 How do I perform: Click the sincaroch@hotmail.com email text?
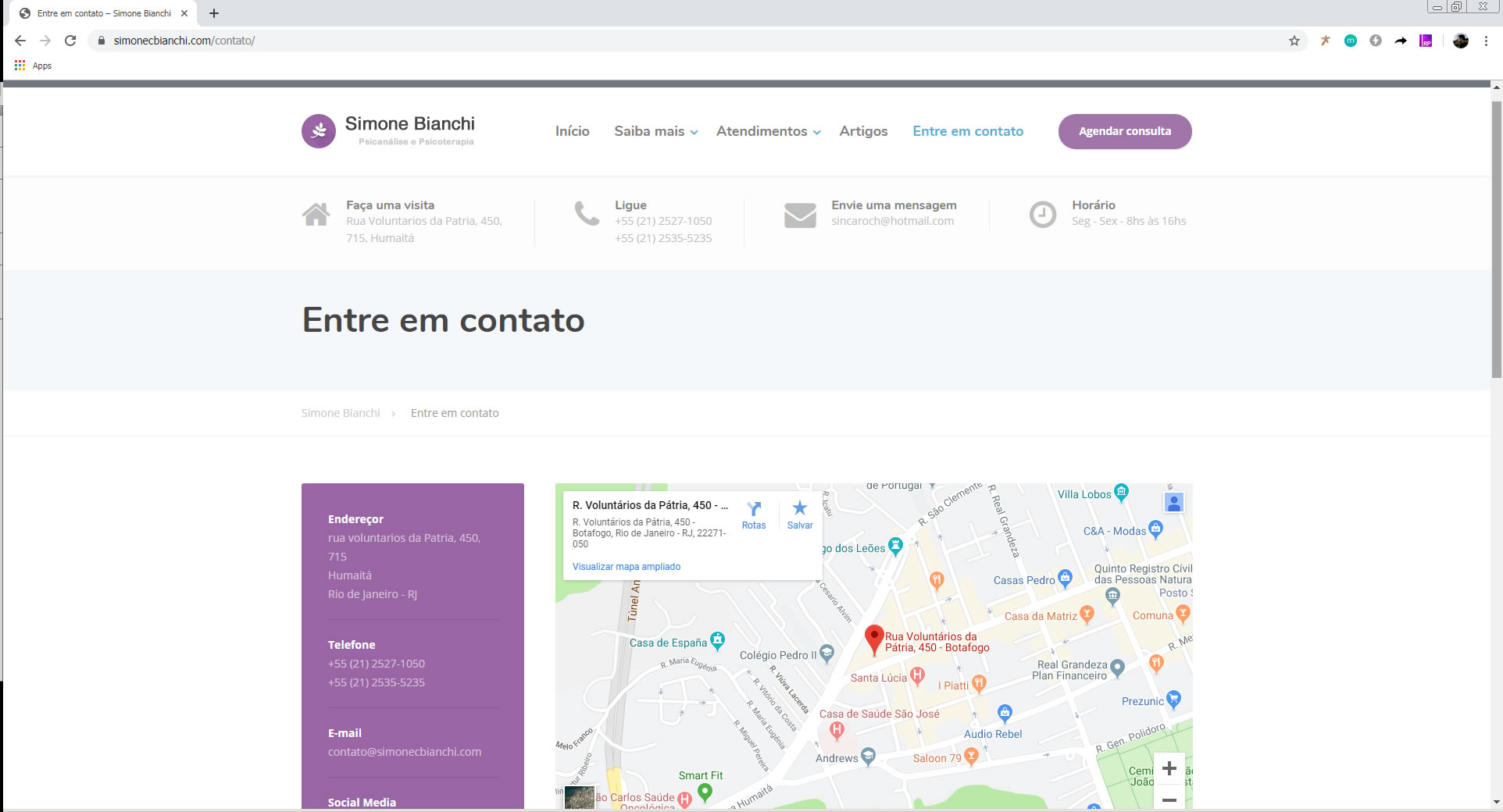[892, 221]
